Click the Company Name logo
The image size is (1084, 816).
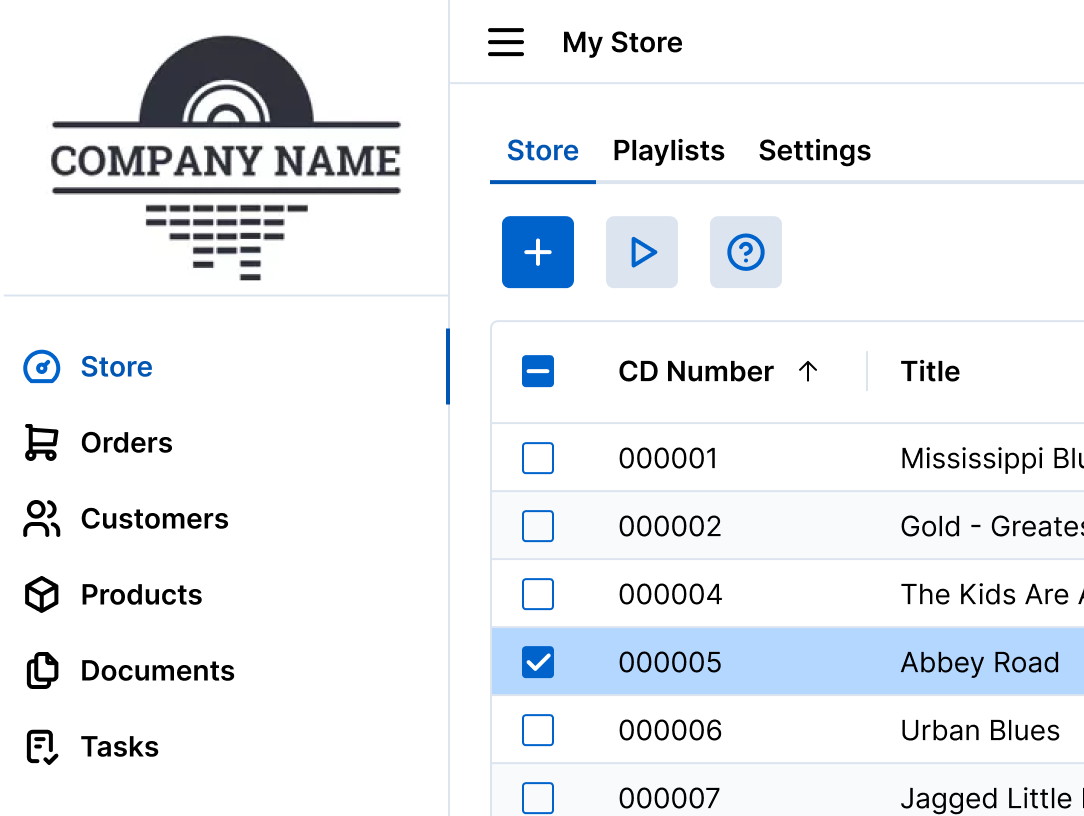(x=226, y=158)
